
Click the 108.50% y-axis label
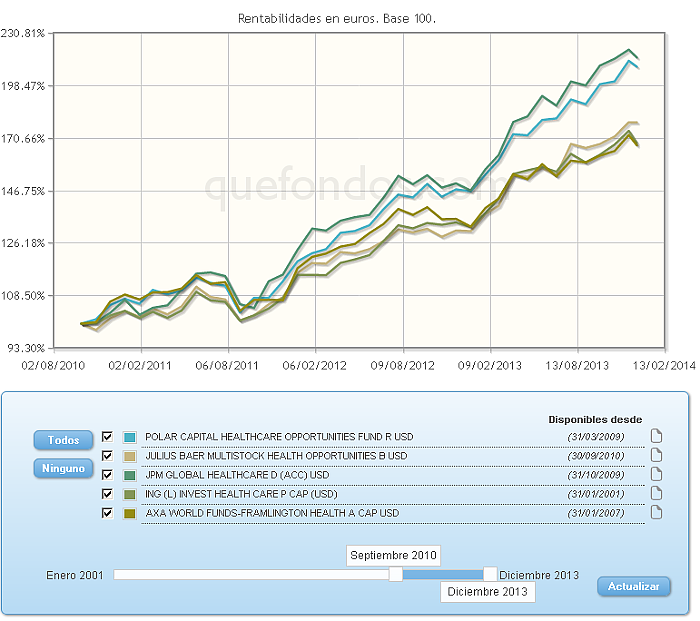click(x=23, y=296)
